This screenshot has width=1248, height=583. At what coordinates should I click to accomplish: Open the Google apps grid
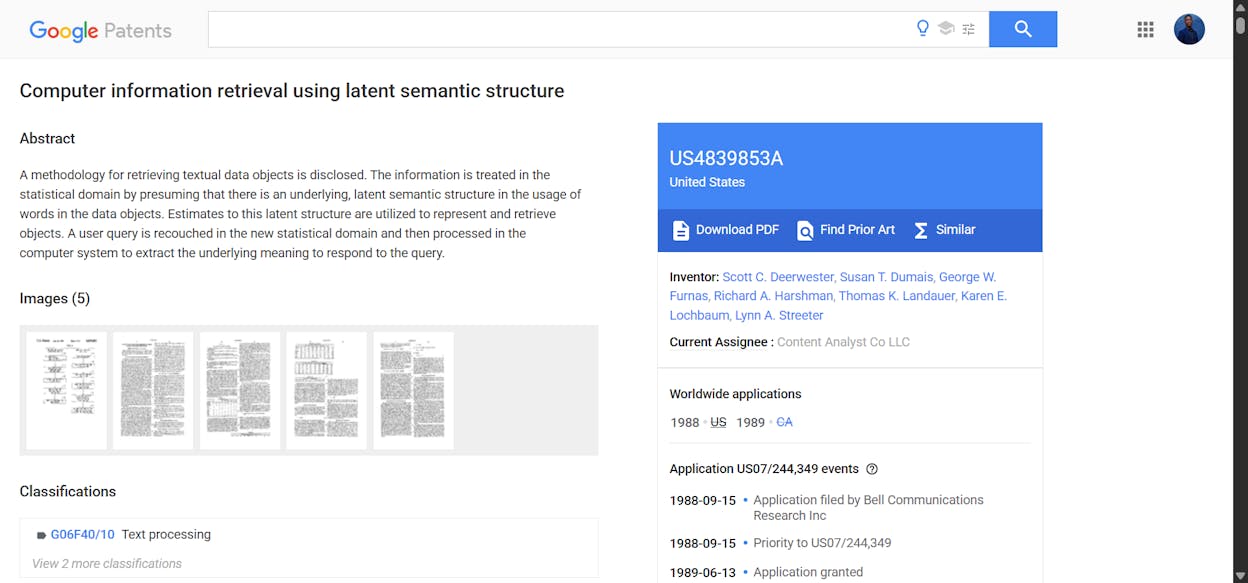[x=1146, y=29]
